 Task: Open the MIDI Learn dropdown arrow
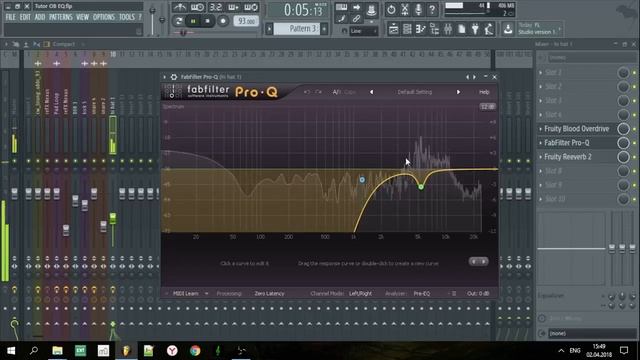[207, 293]
